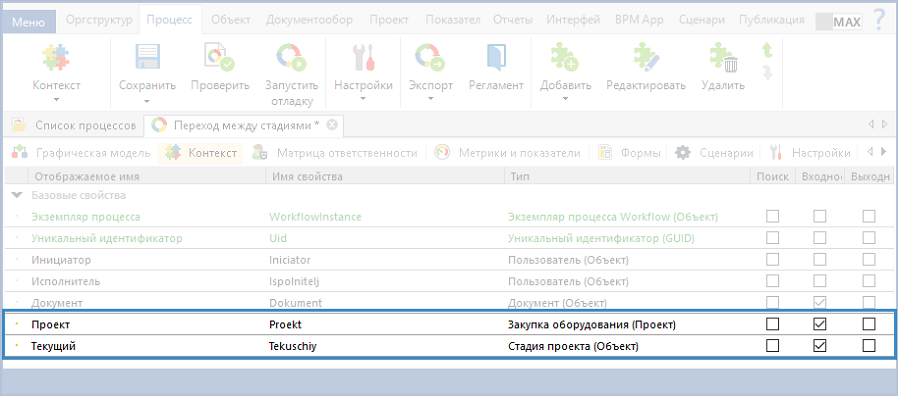Move property down with gray arrow
This screenshot has height=396, width=898.
767,72
